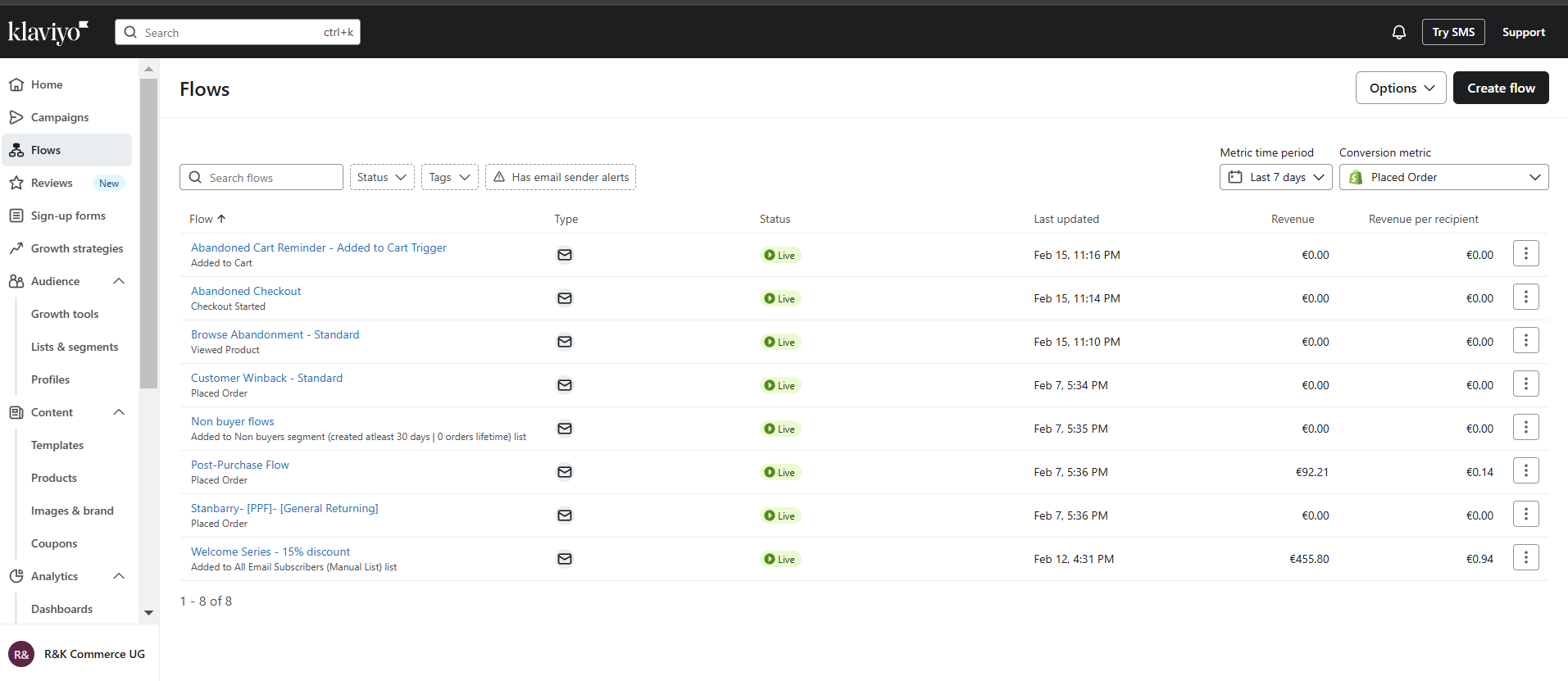
Task: Click revenue value €455.80
Action: click(1309, 559)
